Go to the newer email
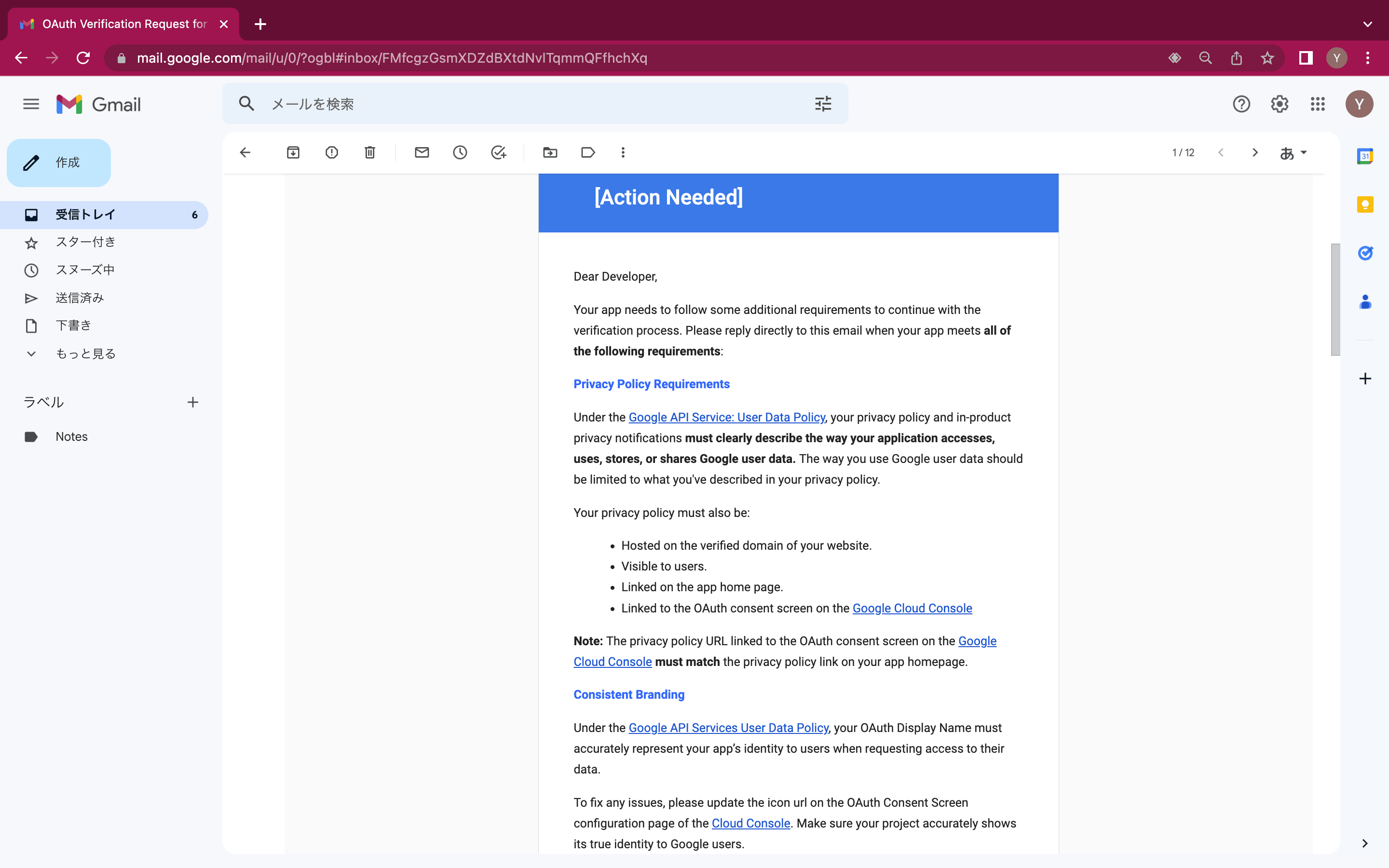The image size is (1389, 868). tap(1221, 152)
